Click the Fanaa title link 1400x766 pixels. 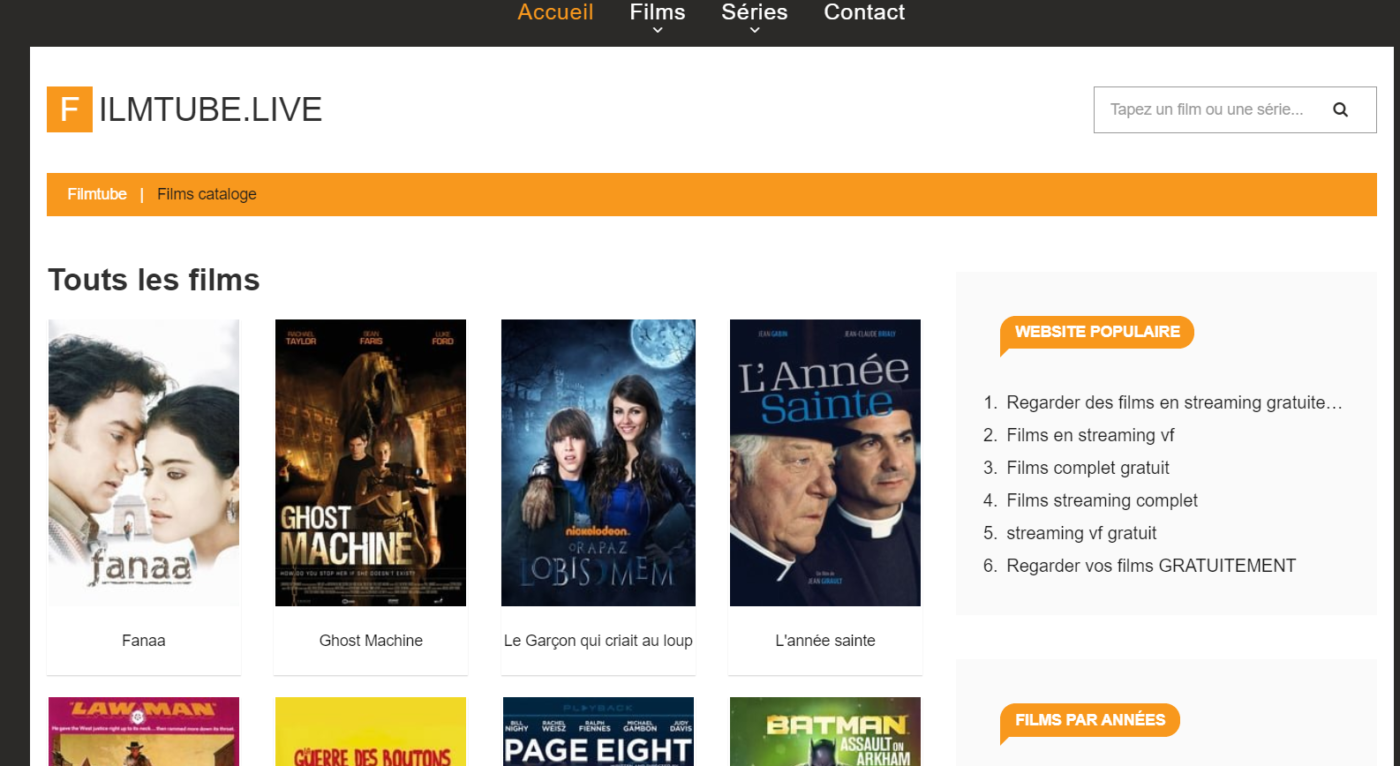click(143, 640)
